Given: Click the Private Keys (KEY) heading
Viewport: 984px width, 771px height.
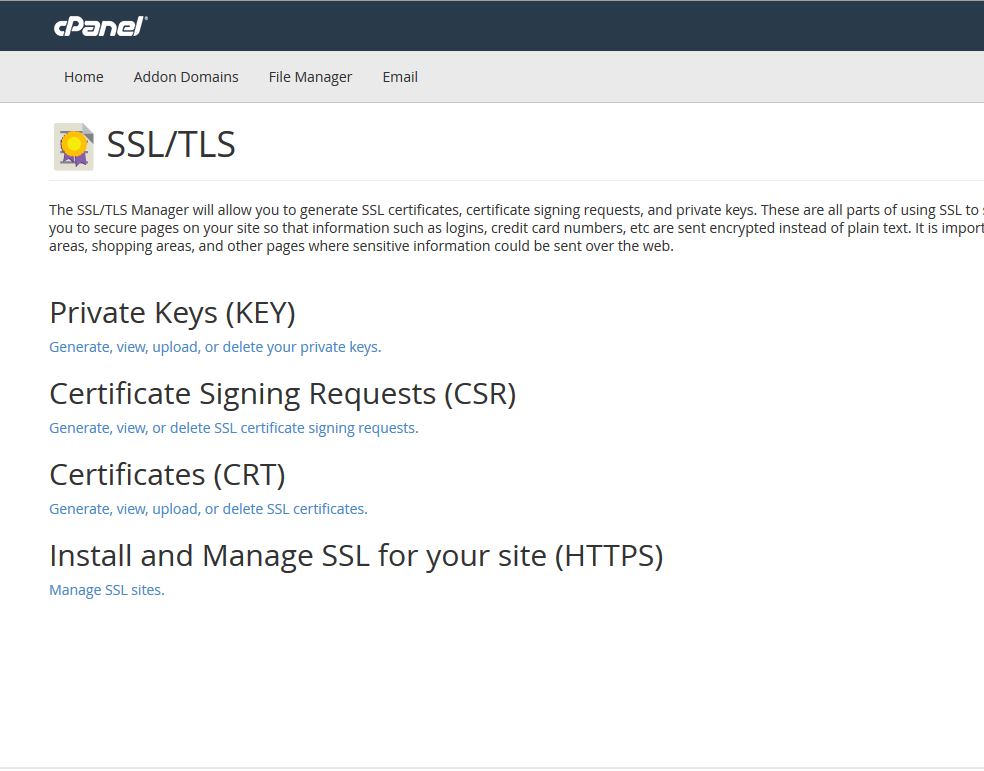Looking at the screenshot, I should 171,312.
